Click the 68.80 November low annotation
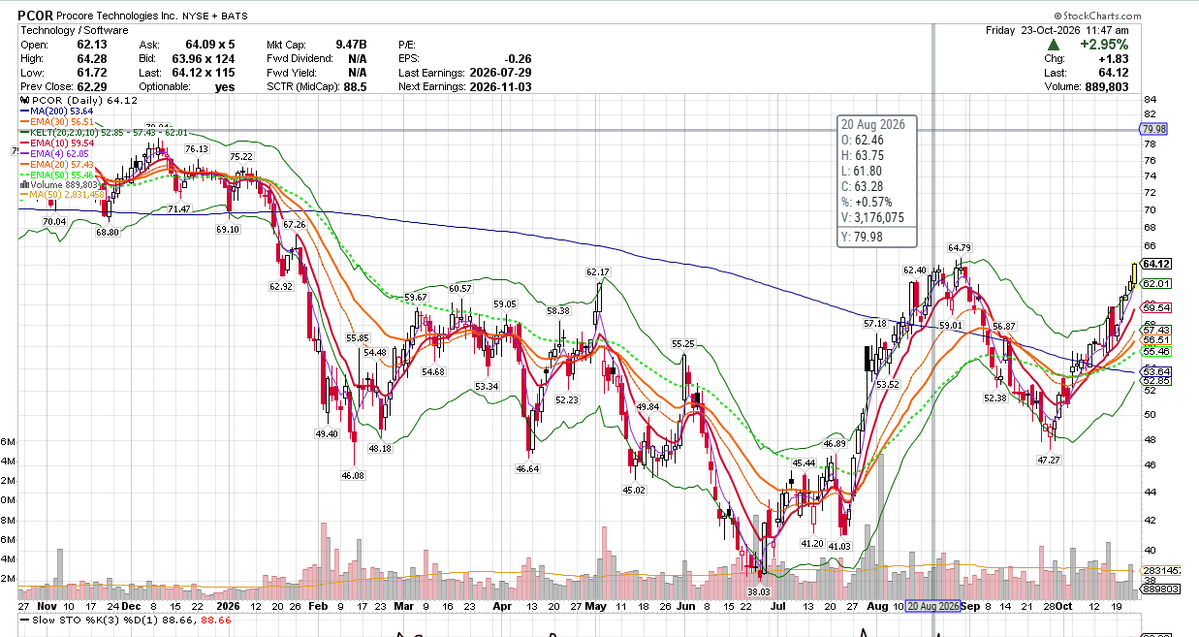The height and width of the screenshot is (637, 1199). pyautogui.click(x=108, y=232)
